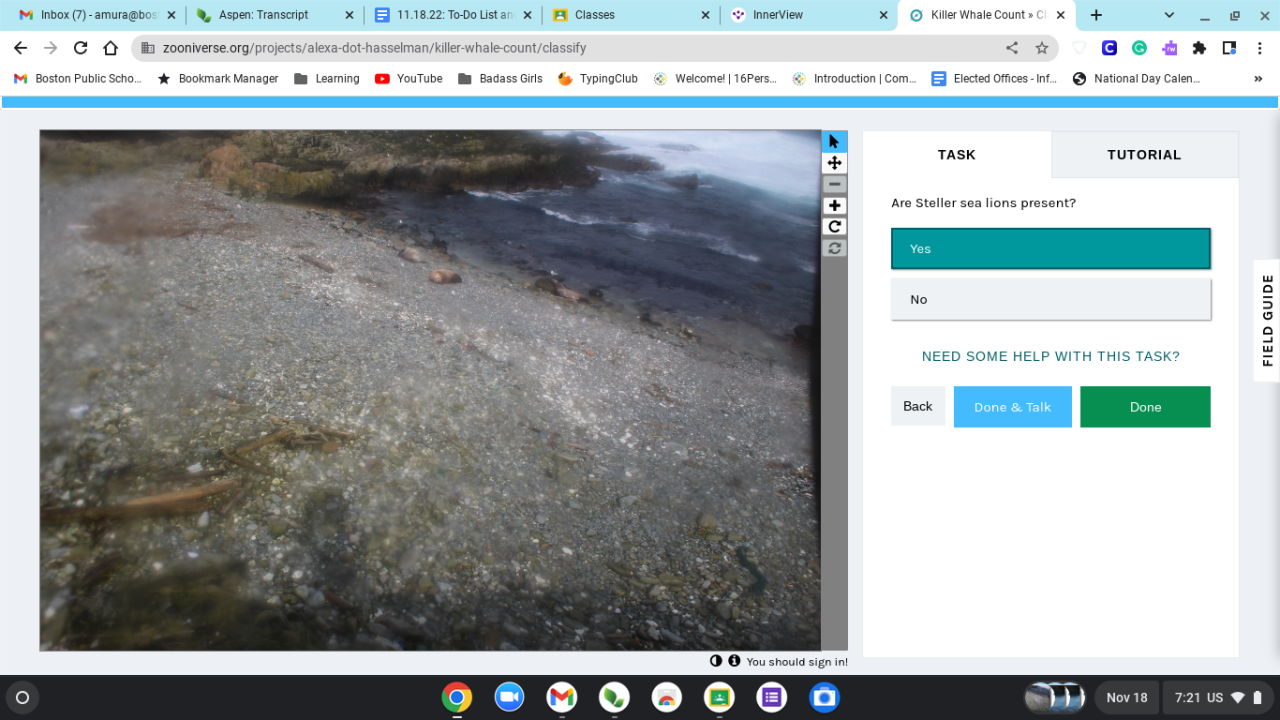Open Gmail from the shelf
The height and width of the screenshot is (720, 1280).
tap(562, 697)
